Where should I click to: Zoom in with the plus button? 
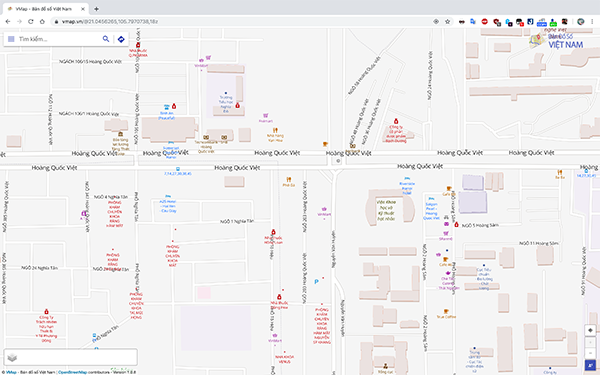tap(590, 342)
